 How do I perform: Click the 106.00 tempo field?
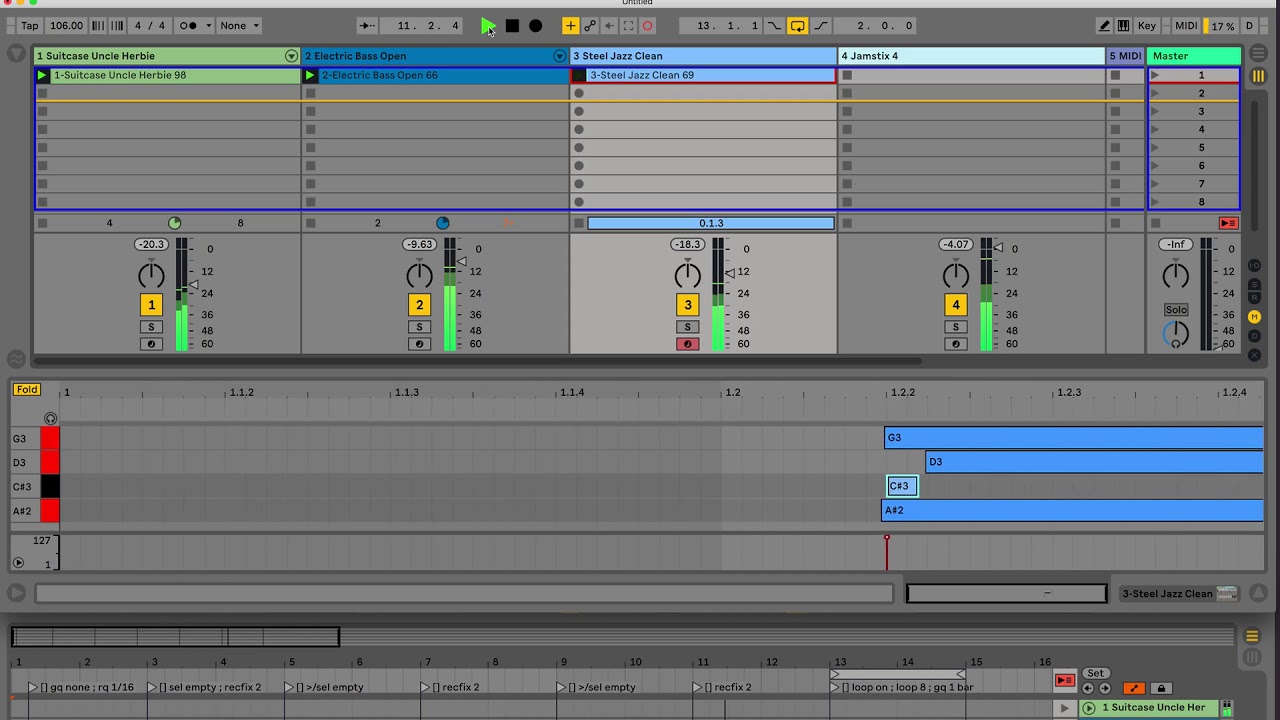pyautogui.click(x=66, y=26)
